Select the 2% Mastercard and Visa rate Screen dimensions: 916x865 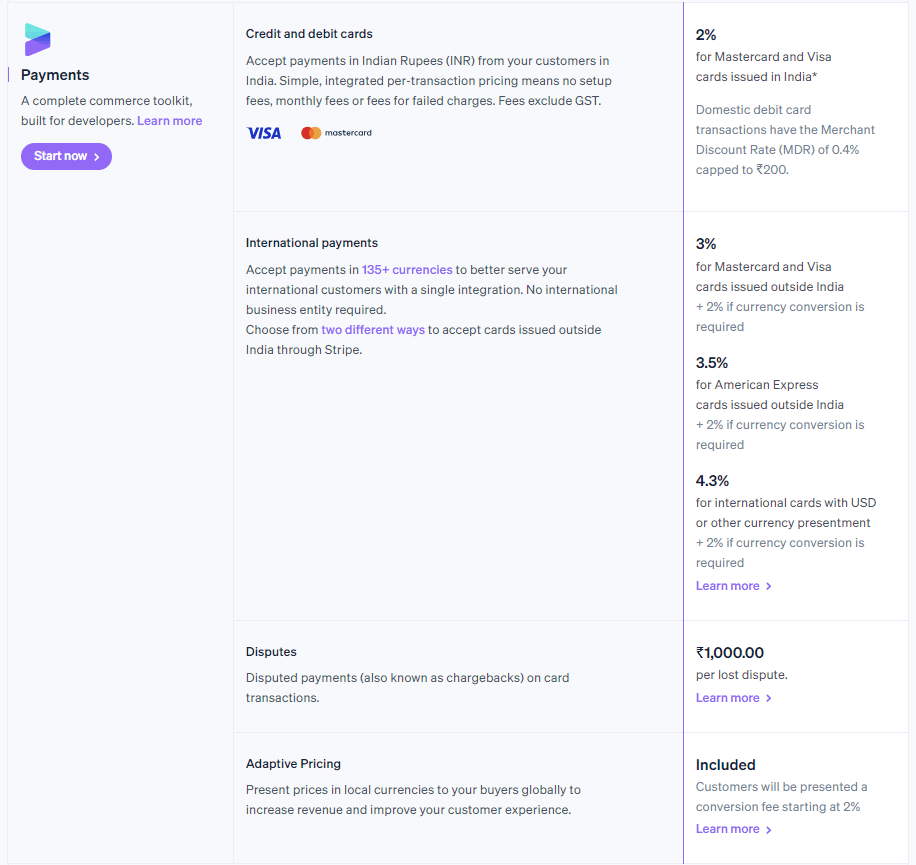click(x=705, y=34)
